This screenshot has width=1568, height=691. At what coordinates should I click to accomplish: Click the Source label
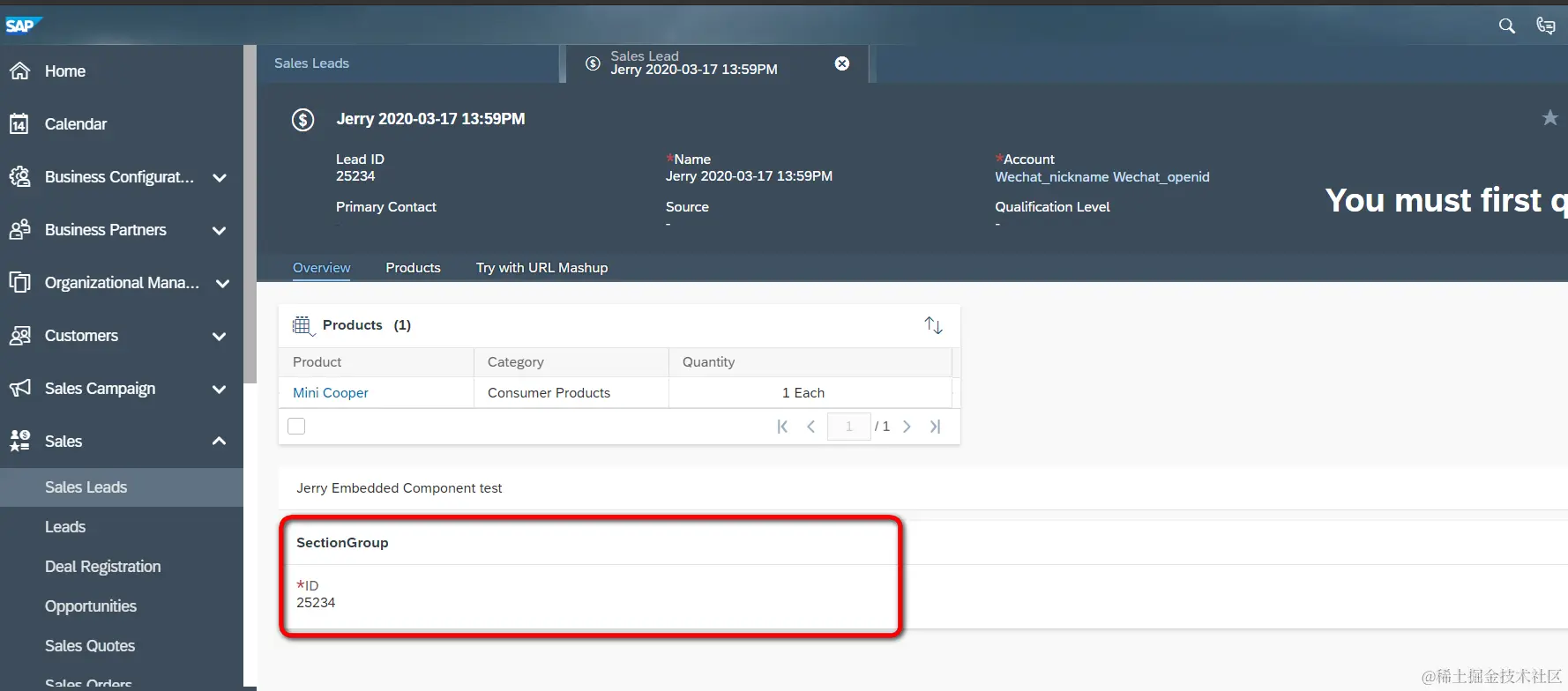[687, 207]
